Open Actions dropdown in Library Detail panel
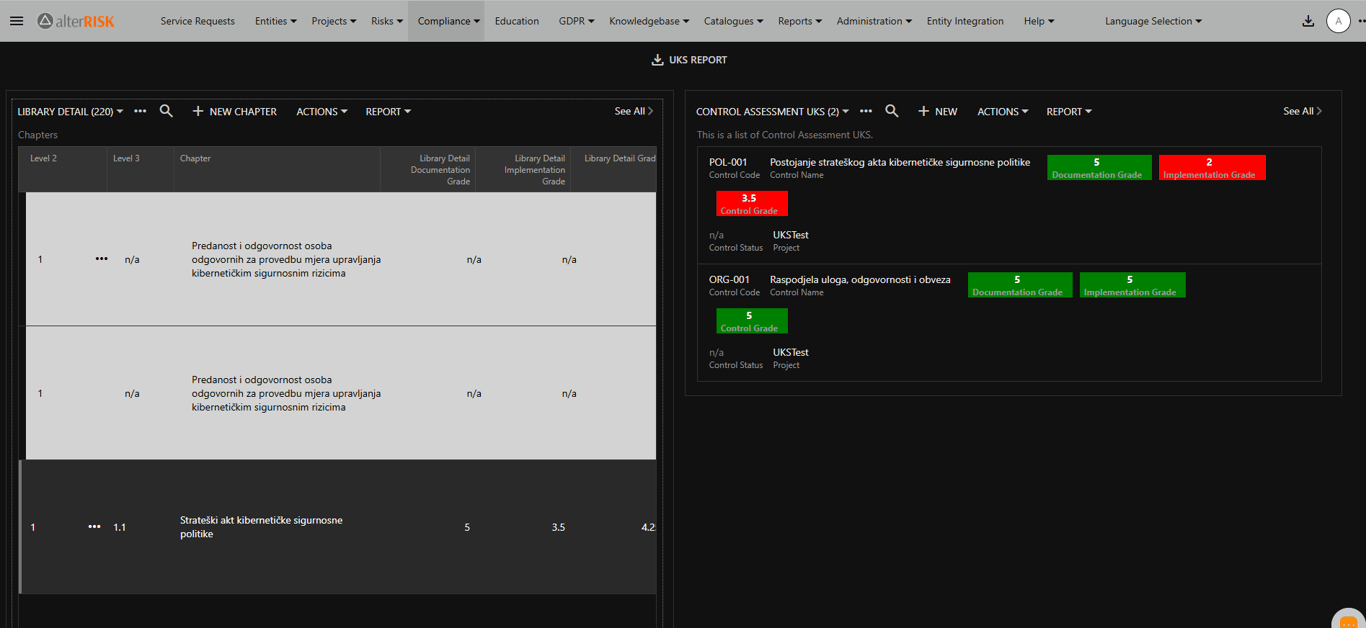The width and height of the screenshot is (1366, 628). click(321, 112)
